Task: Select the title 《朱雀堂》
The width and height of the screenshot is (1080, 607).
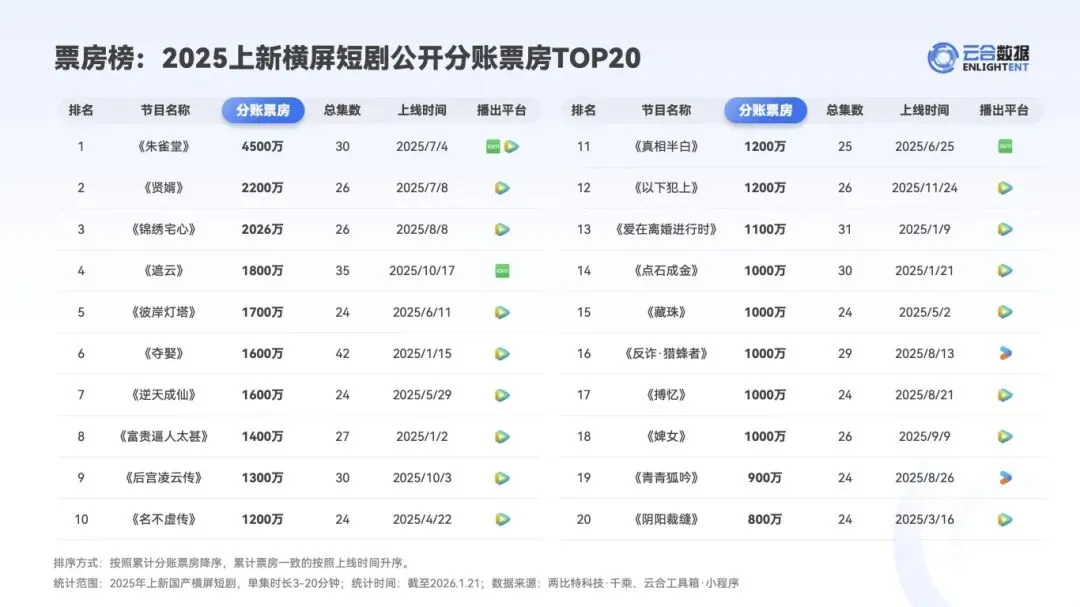Action: click(163, 147)
